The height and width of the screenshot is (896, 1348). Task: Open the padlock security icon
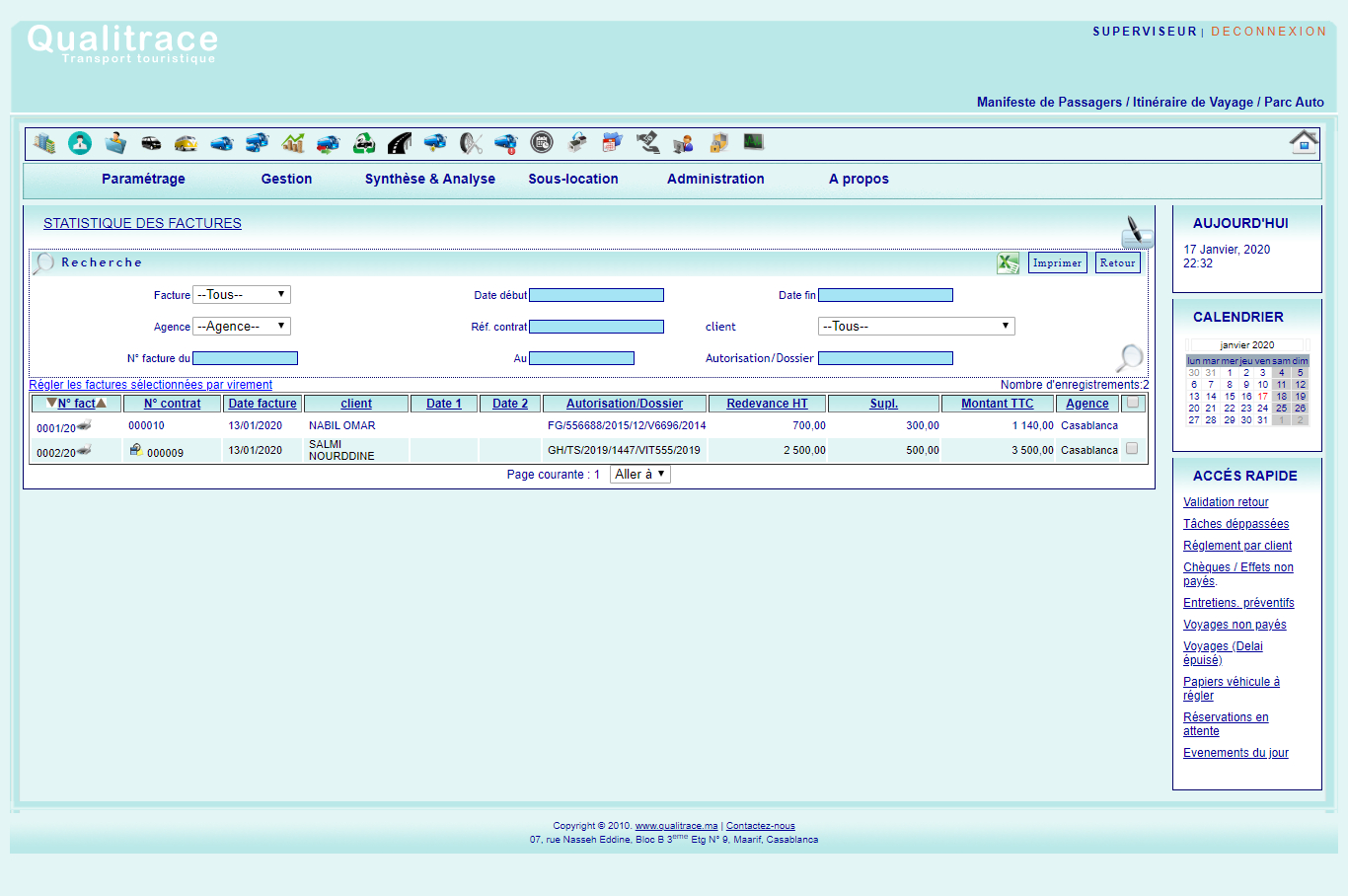718,143
